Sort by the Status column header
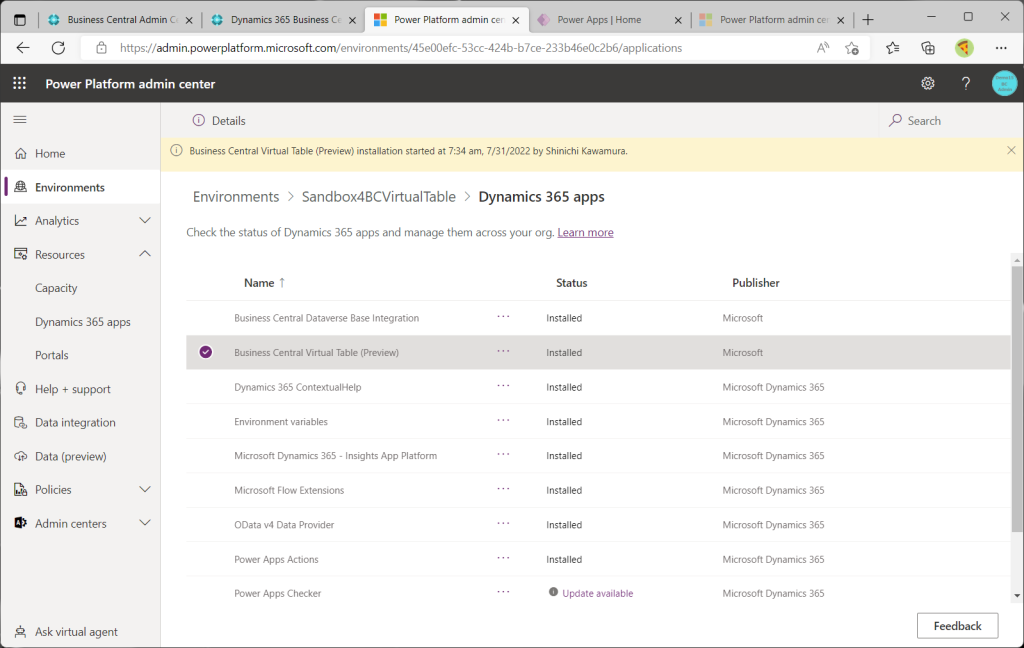1024x648 pixels. (x=571, y=283)
